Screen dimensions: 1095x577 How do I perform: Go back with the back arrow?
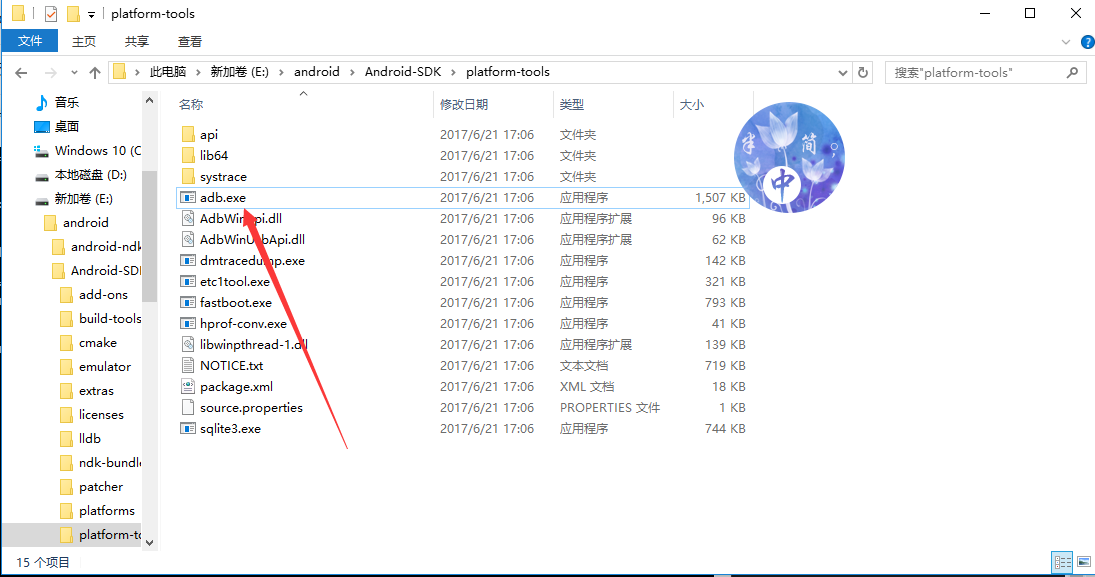tap(21, 73)
